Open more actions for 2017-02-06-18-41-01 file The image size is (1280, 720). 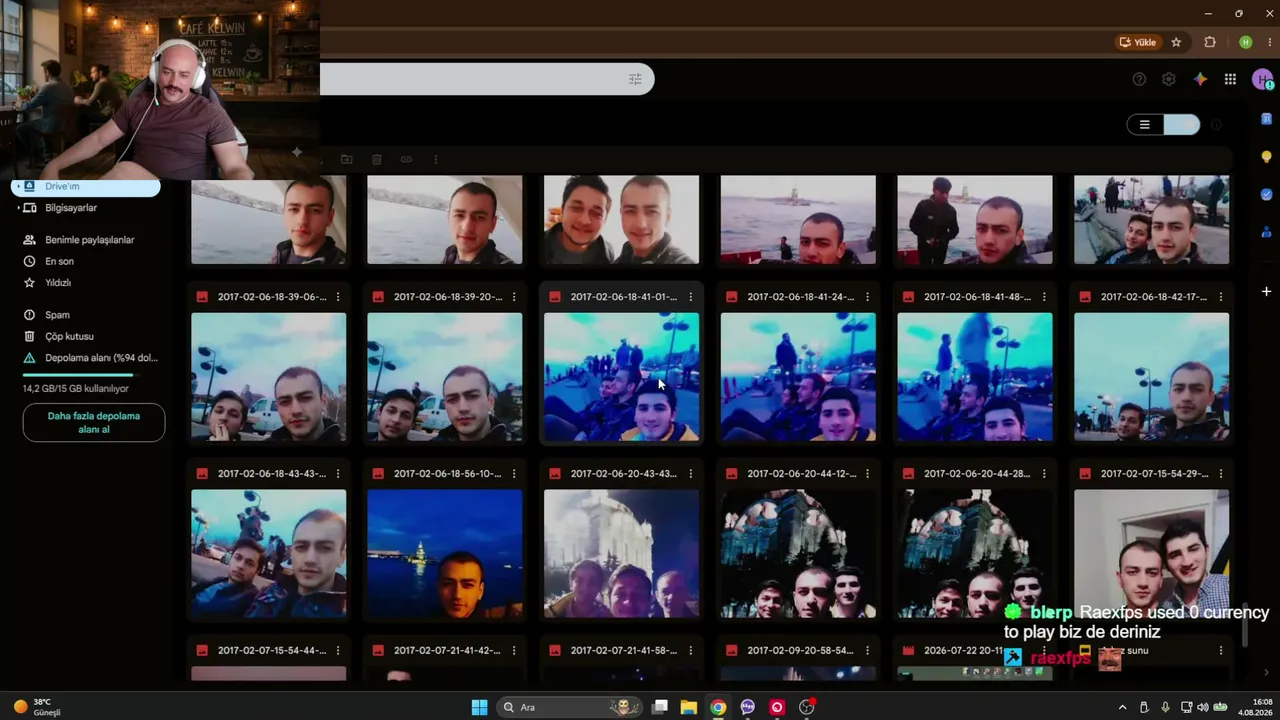pyautogui.click(x=690, y=297)
